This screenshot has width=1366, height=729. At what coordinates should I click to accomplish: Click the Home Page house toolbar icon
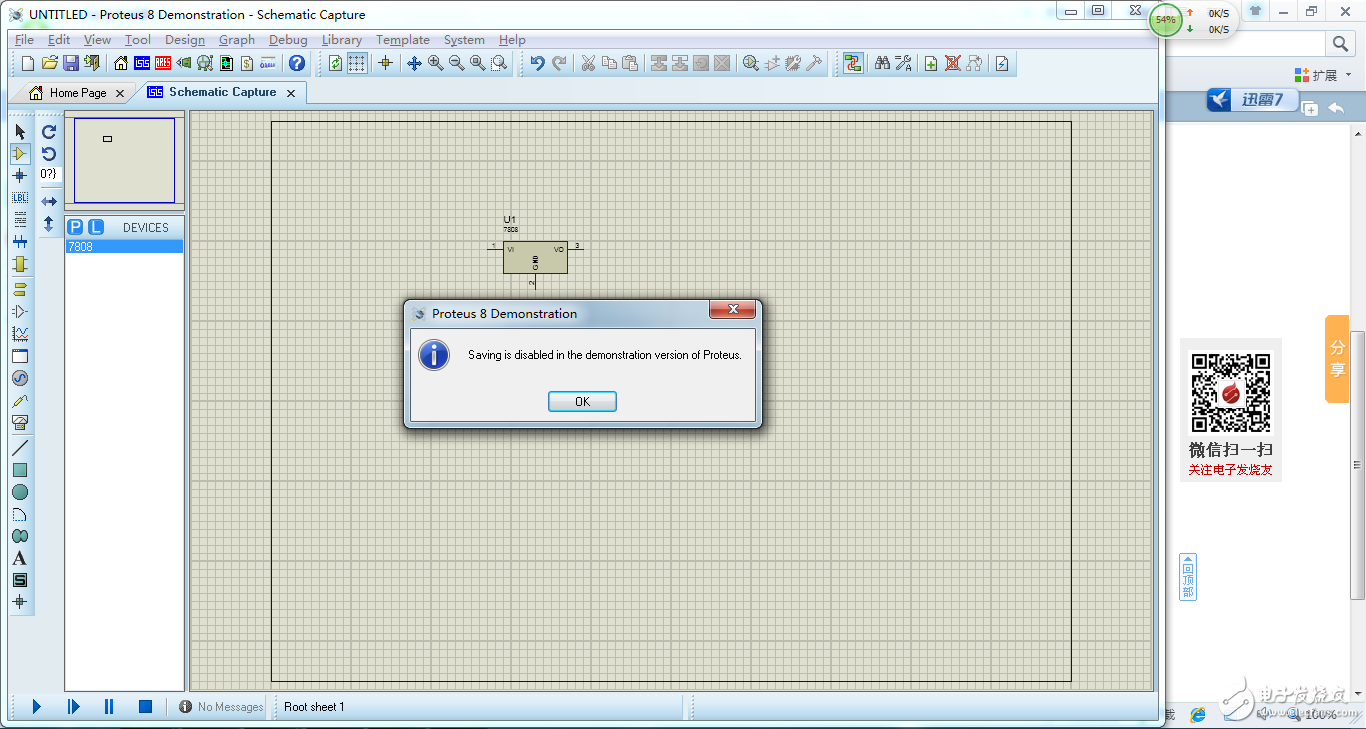click(x=121, y=63)
